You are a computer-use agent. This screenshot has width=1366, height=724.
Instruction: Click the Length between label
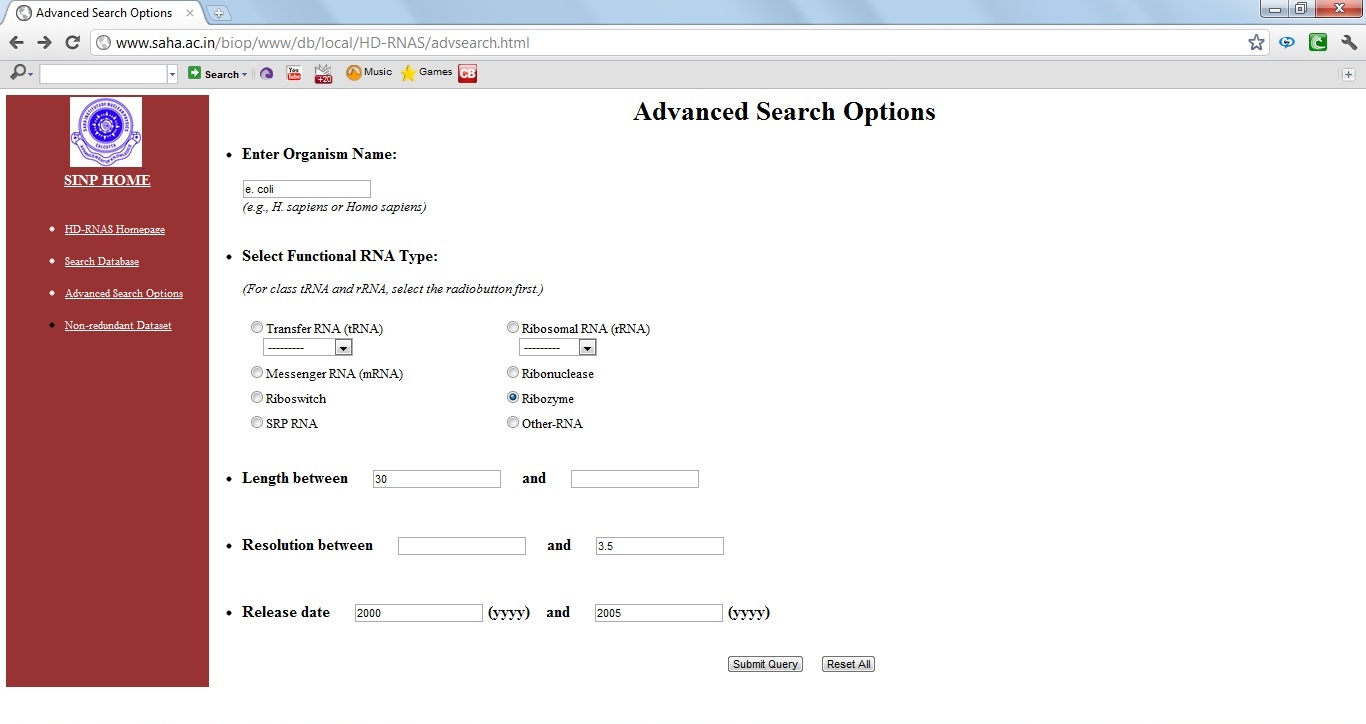pyautogui.click(x=295, y=478)
